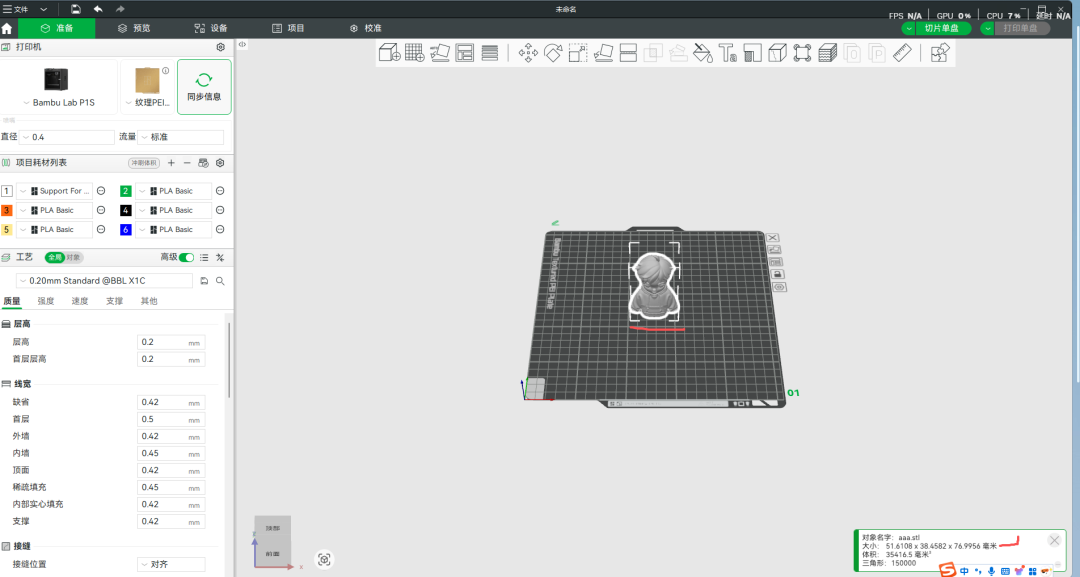1080x577 pixels.
Task: Open the 流量 标准 flow dropdown
Action: [180, 137]
